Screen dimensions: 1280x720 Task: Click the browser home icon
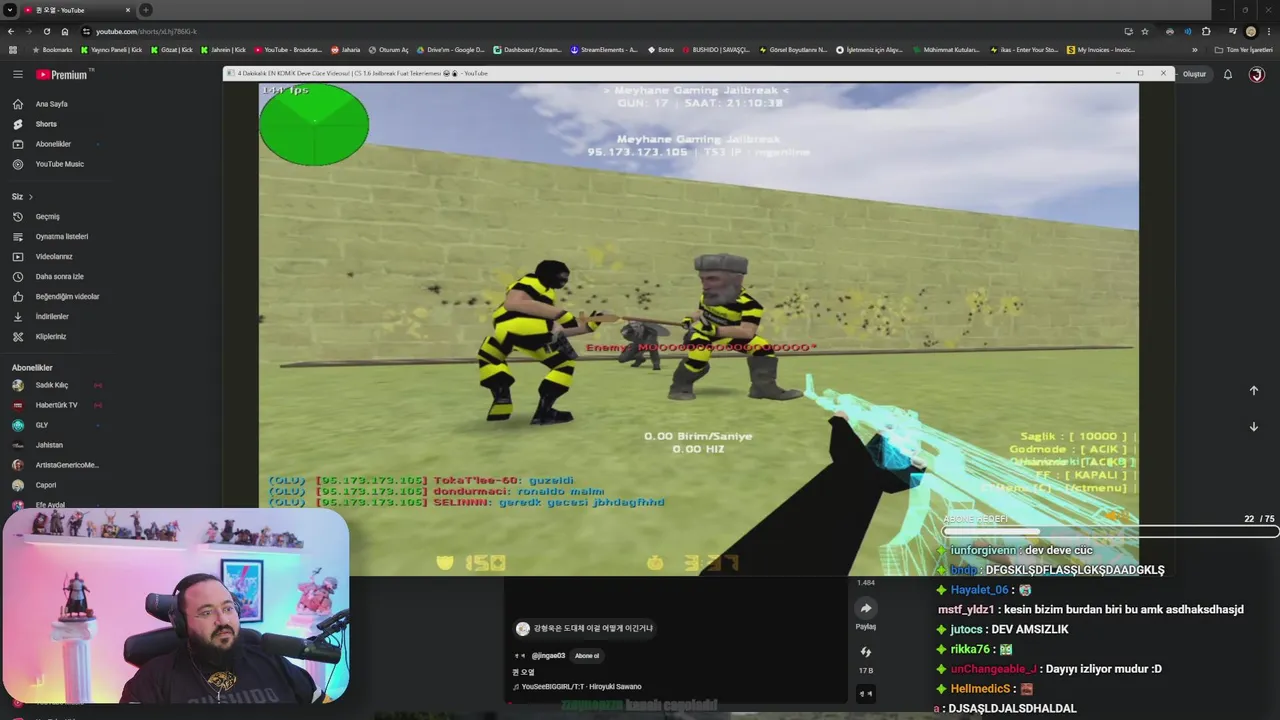point(65,31)
